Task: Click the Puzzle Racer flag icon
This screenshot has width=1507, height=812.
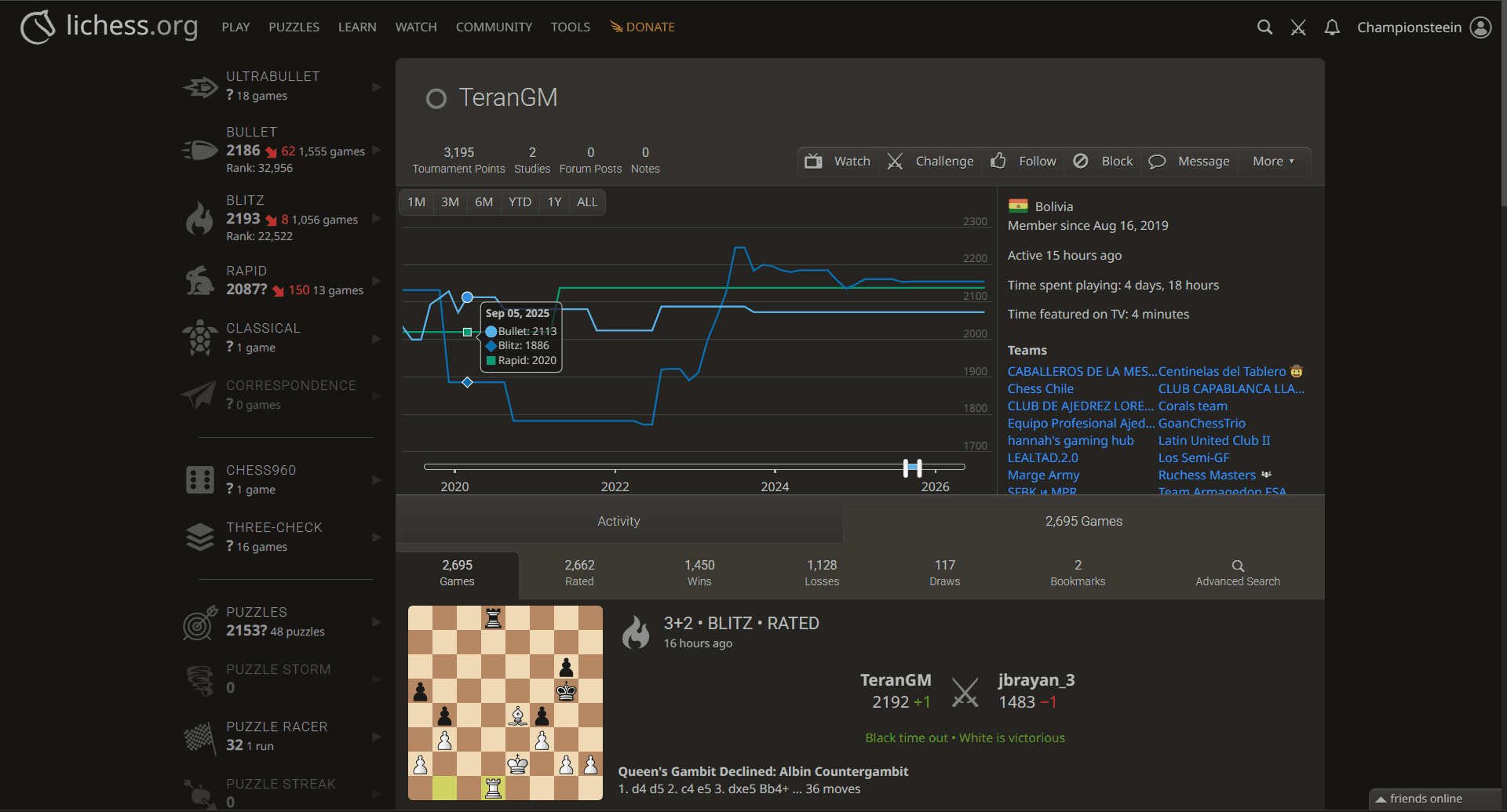Action: point(199,737)
